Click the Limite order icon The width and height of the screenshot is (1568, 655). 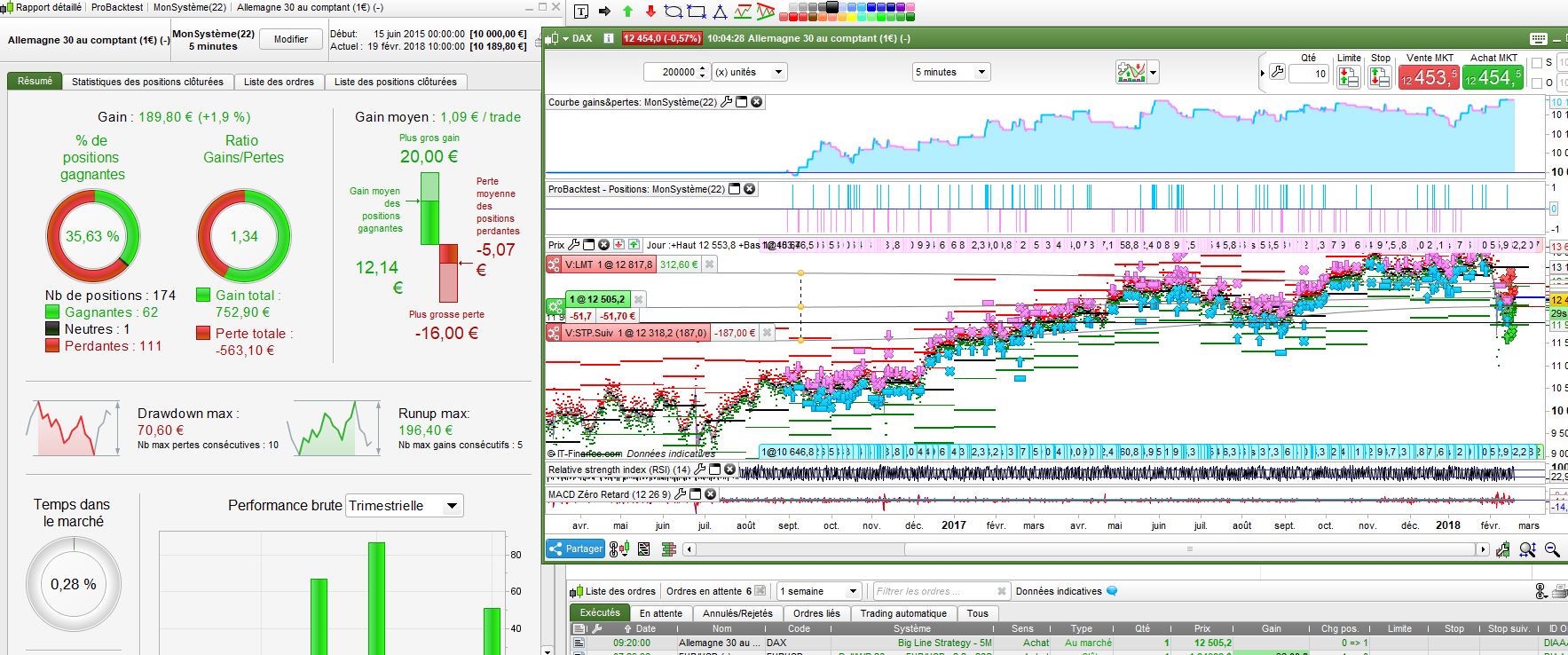pyautogui.click(x=1348, y=78)
